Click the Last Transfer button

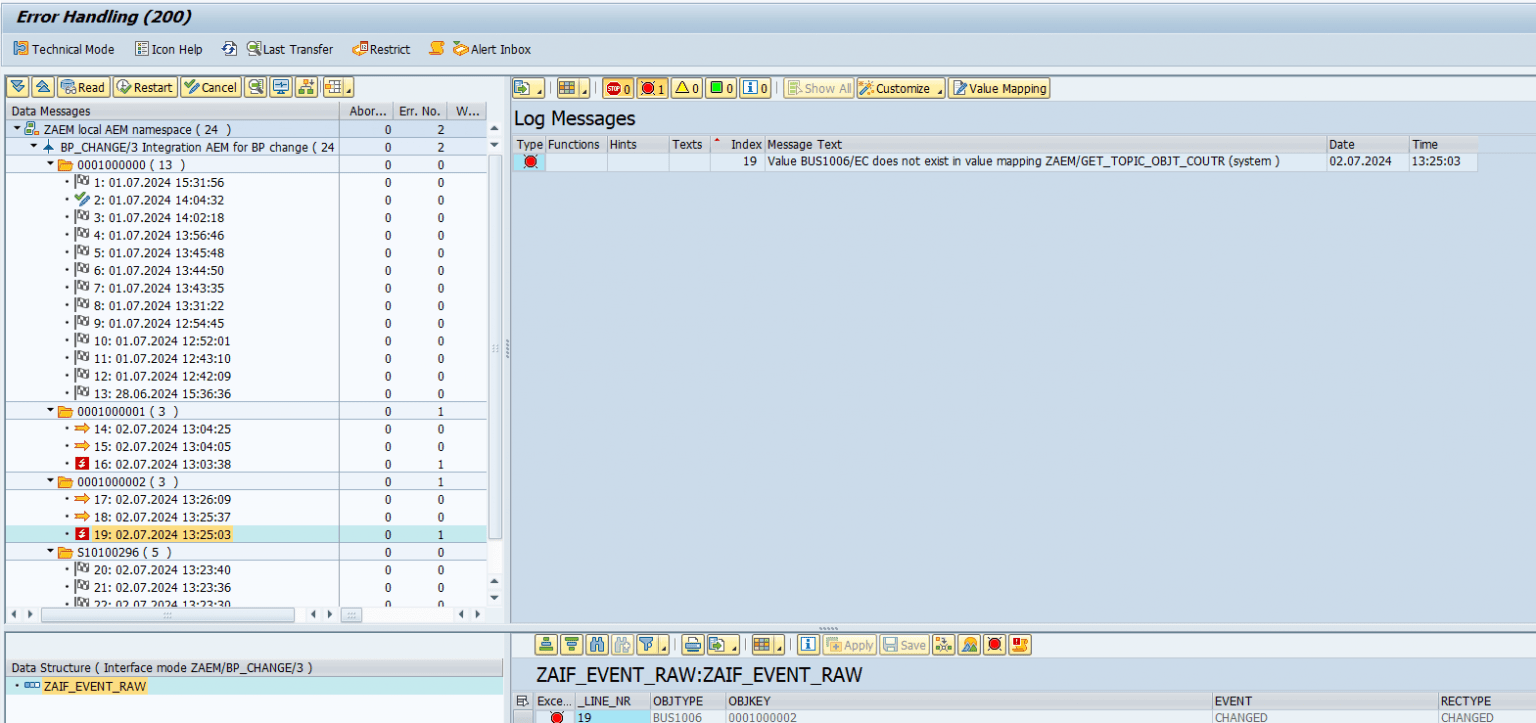tap(290, 48)
